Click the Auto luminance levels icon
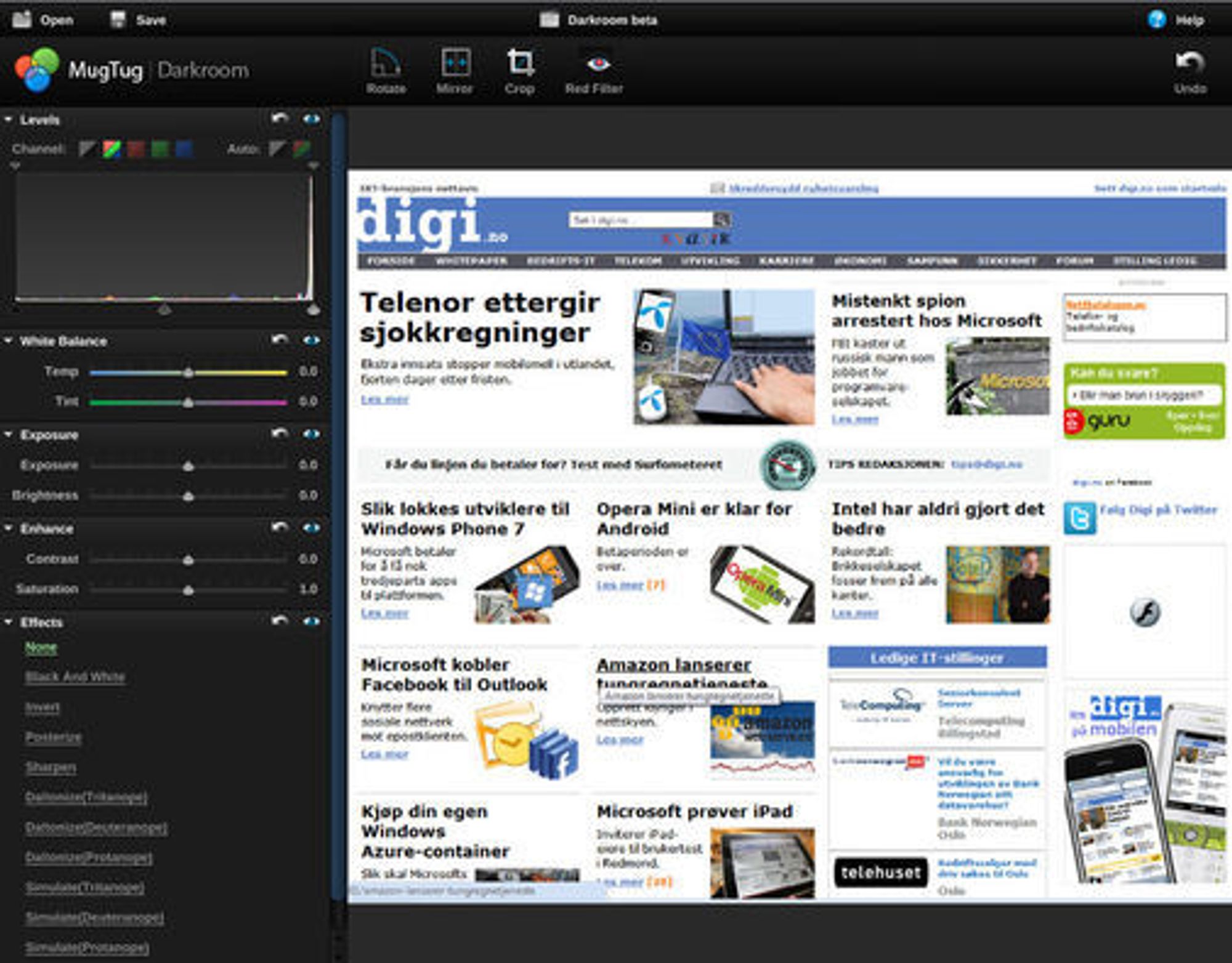The width and height of the screenshot is (1232, 963). pos(277,148)
